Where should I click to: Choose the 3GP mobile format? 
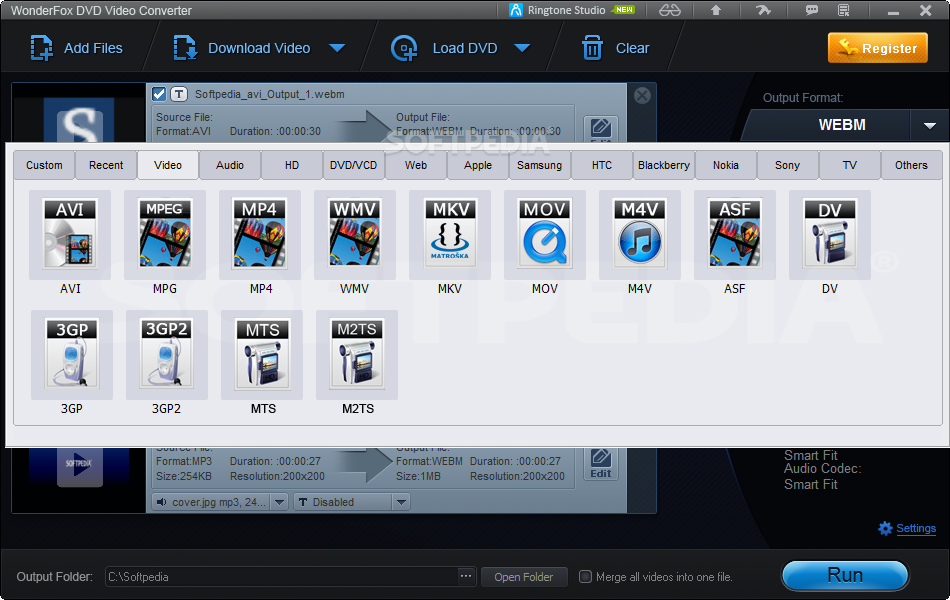coord(71,355)
